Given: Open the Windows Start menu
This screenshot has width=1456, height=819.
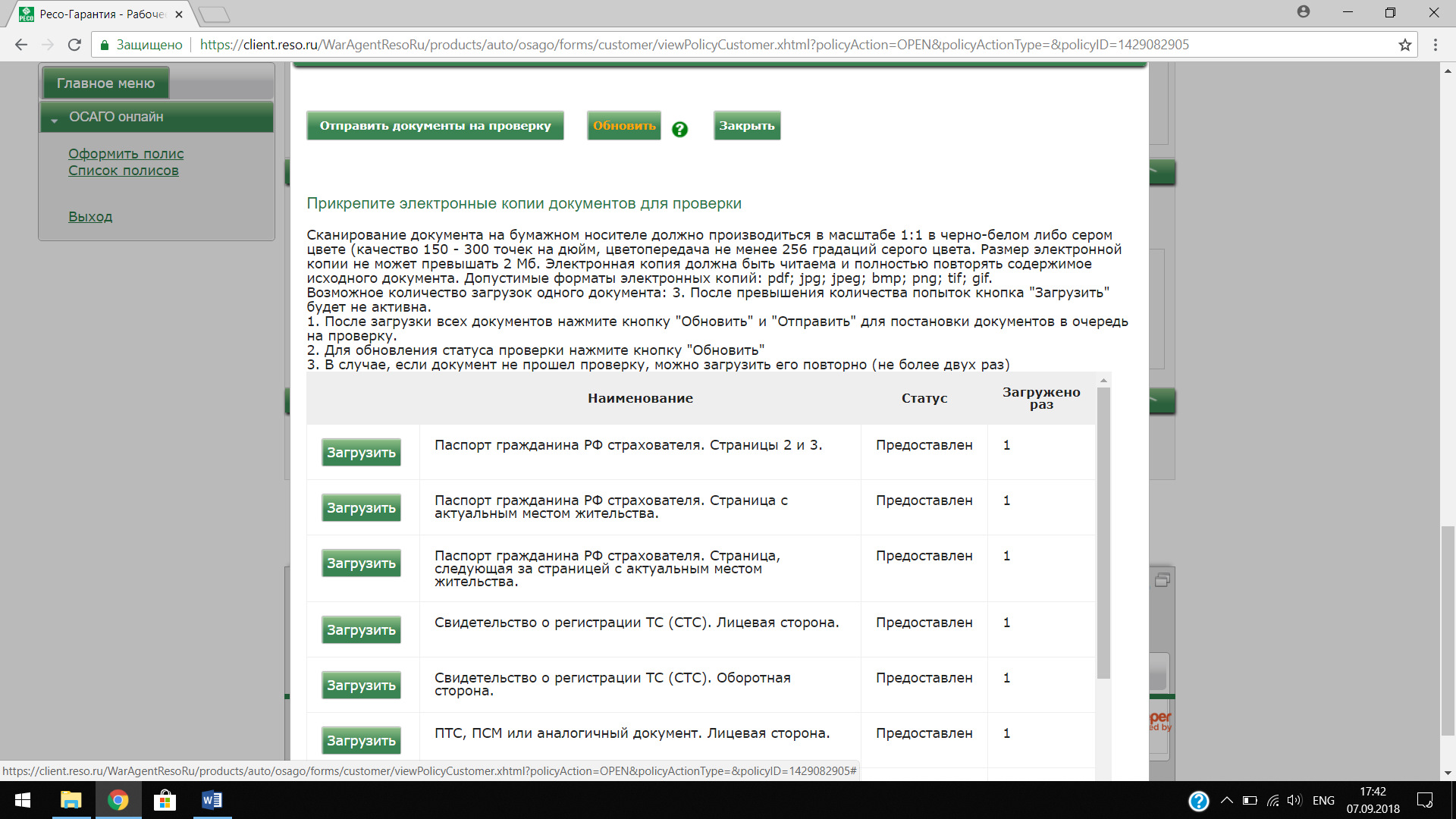Looking at the screenshot, I should (x=23, y=800).
